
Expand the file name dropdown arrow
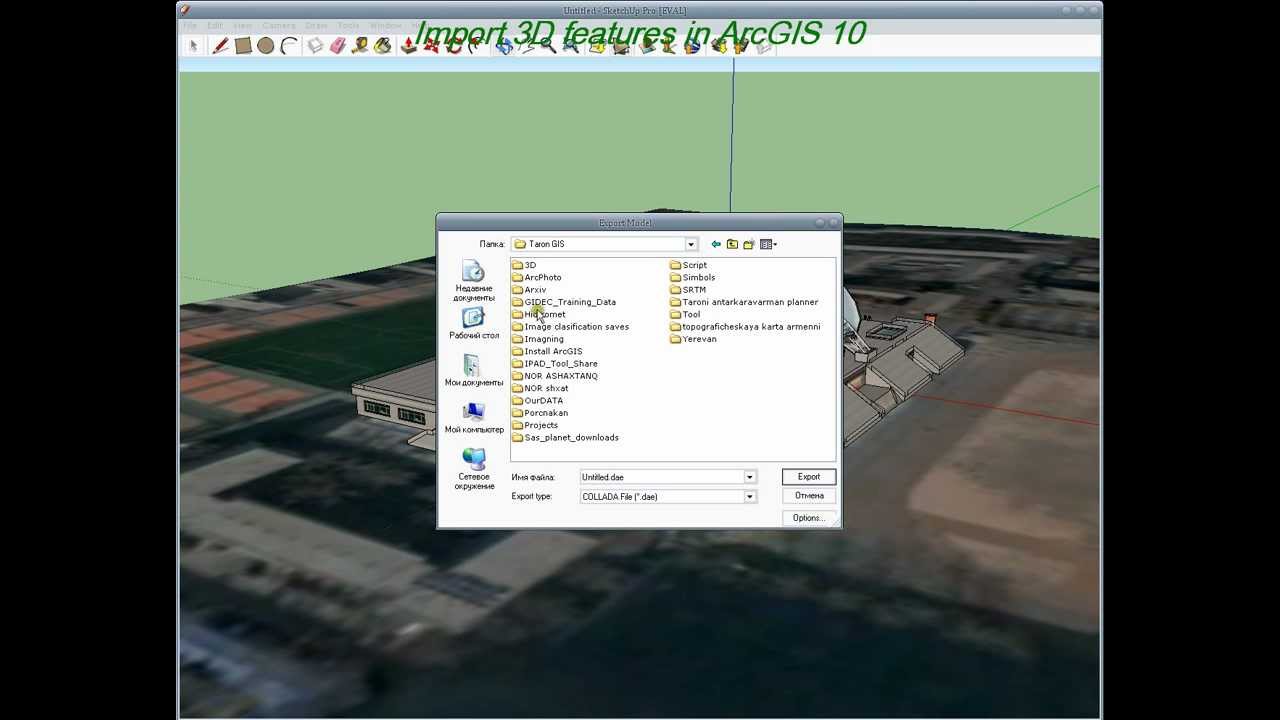point(749,477)
